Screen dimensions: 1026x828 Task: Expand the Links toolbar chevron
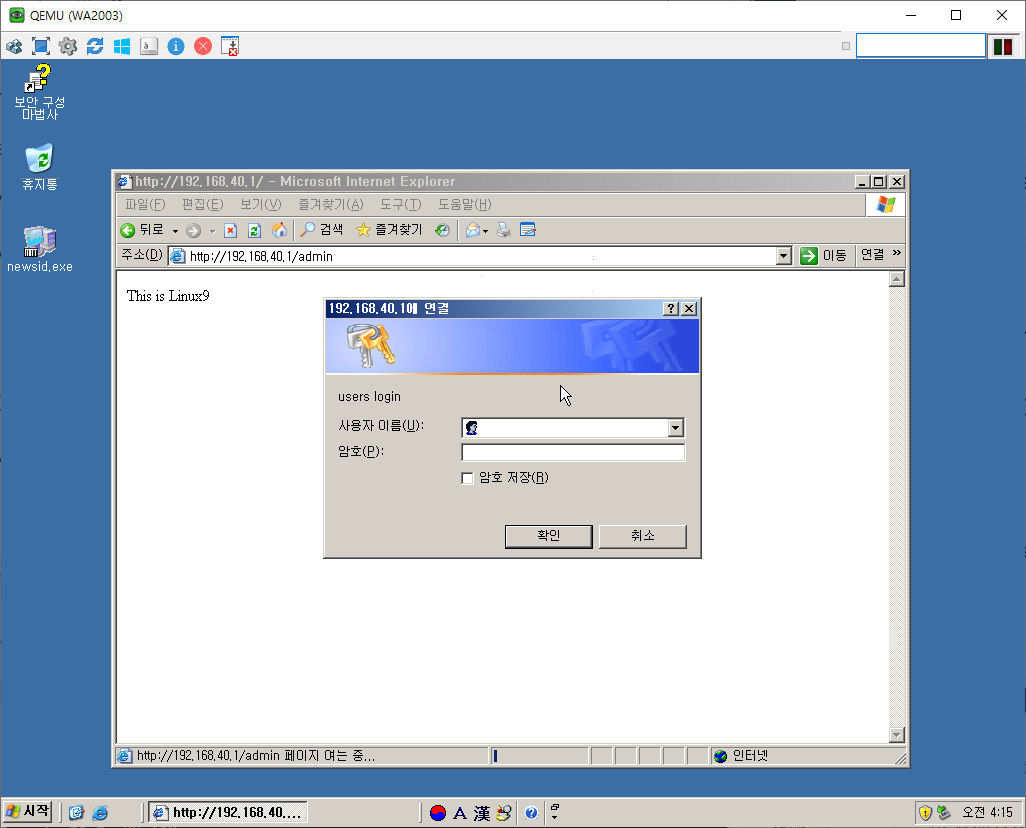896,253
